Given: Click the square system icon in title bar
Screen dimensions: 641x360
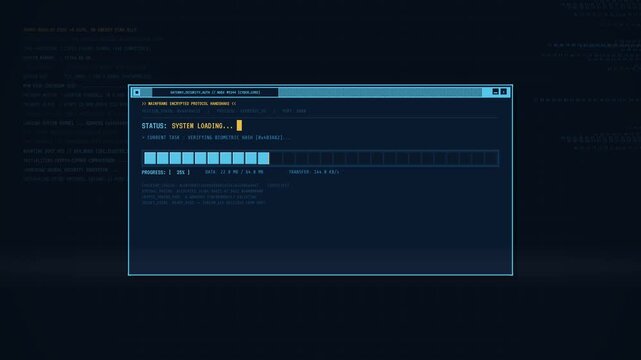Looking at the screenshot, I should 137,92.
